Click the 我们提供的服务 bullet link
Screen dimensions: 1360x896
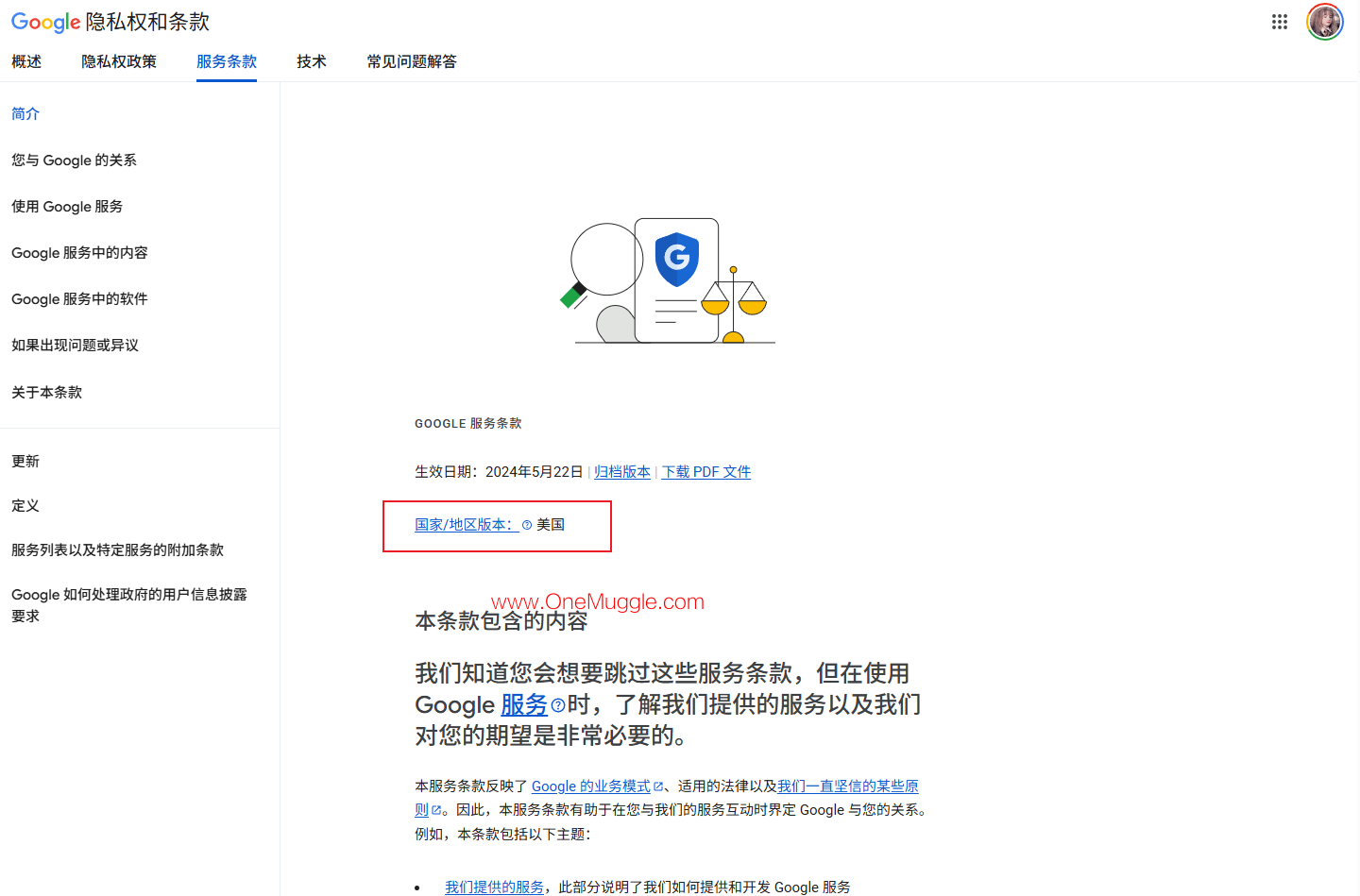494,888
